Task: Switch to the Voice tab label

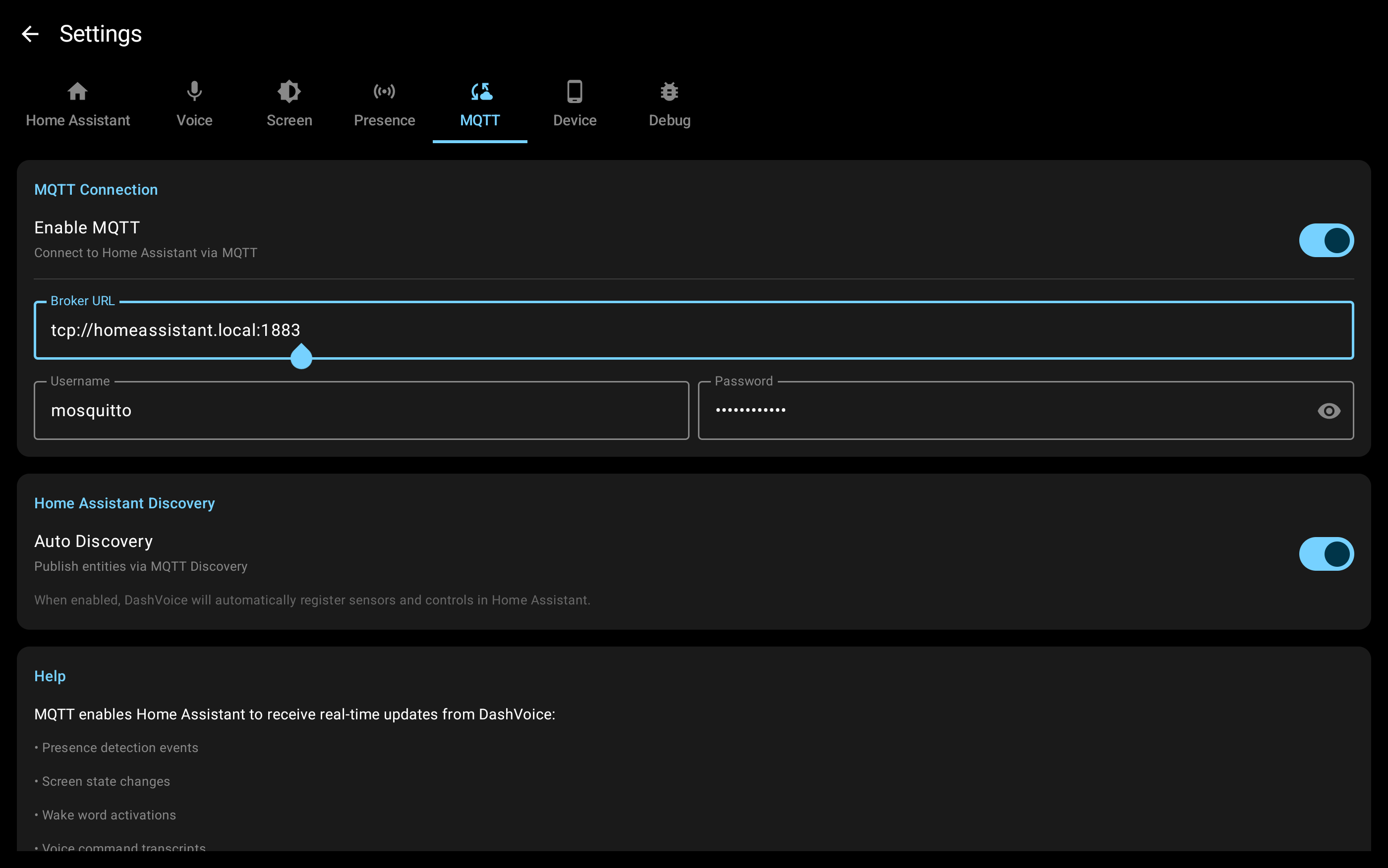Action: (x=194, y=120)
